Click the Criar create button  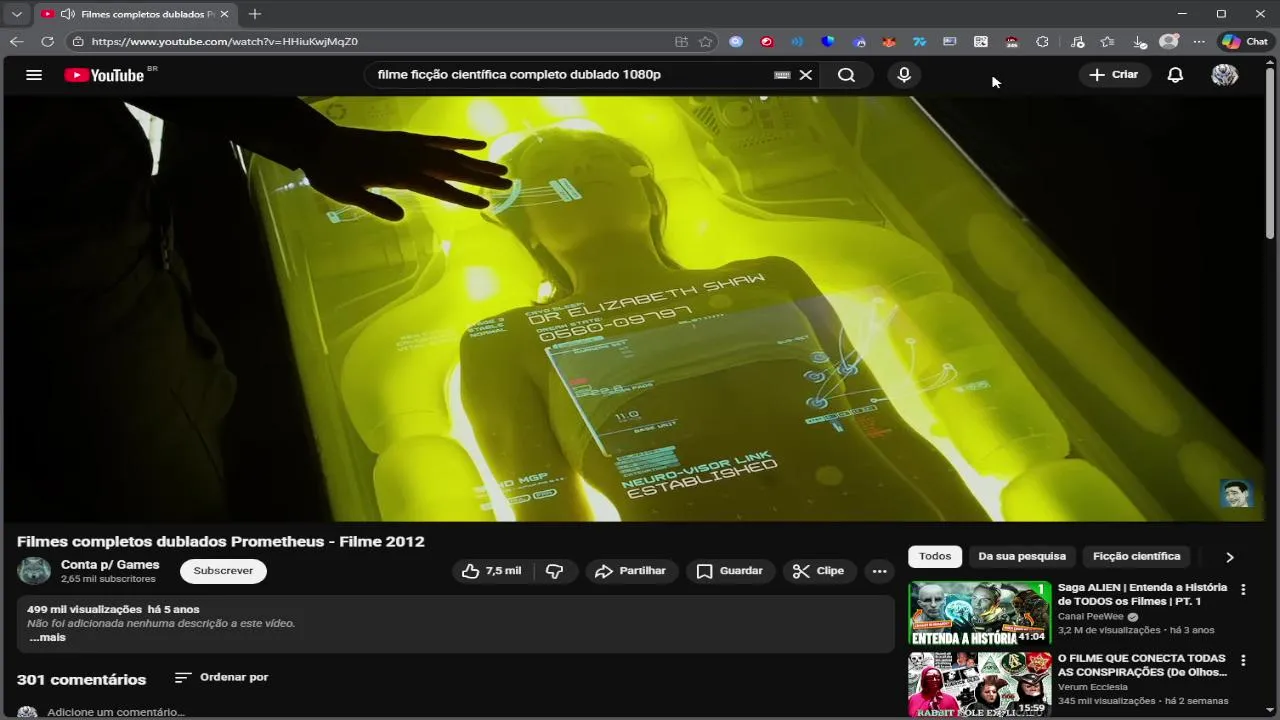pos(1114,75)
